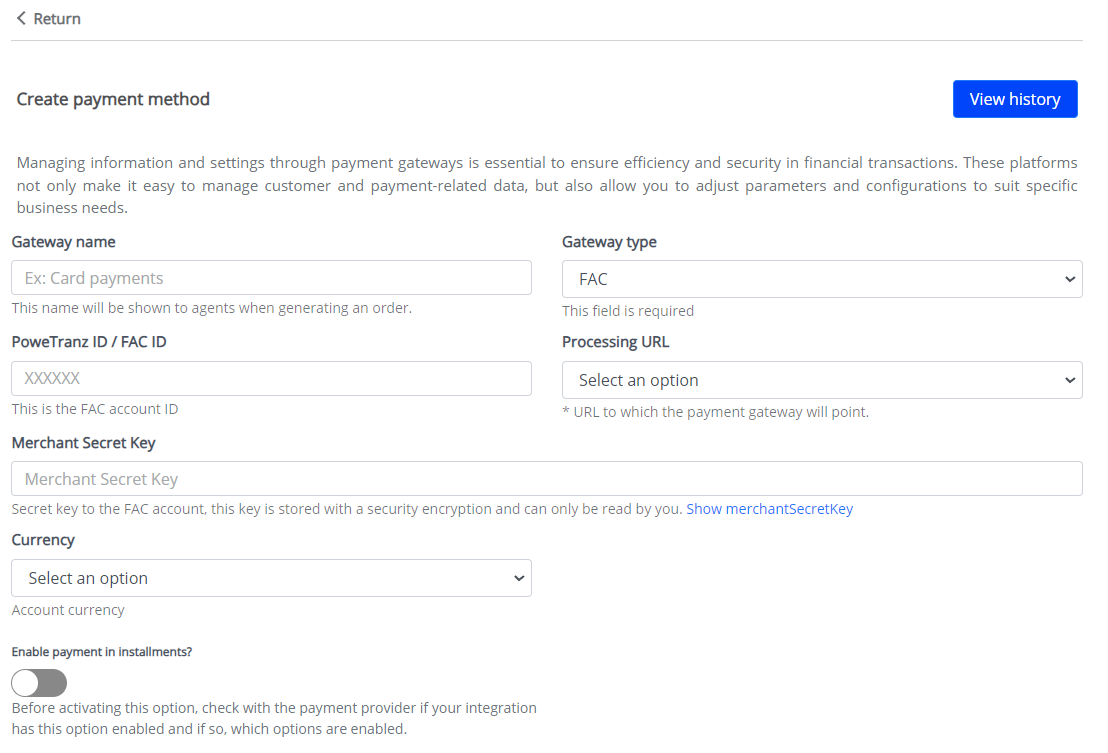Viewport: 1108px width, 753px height.
Task: Click the 'Enable payment in installments?' label
Action: click(x=102, y=652)
